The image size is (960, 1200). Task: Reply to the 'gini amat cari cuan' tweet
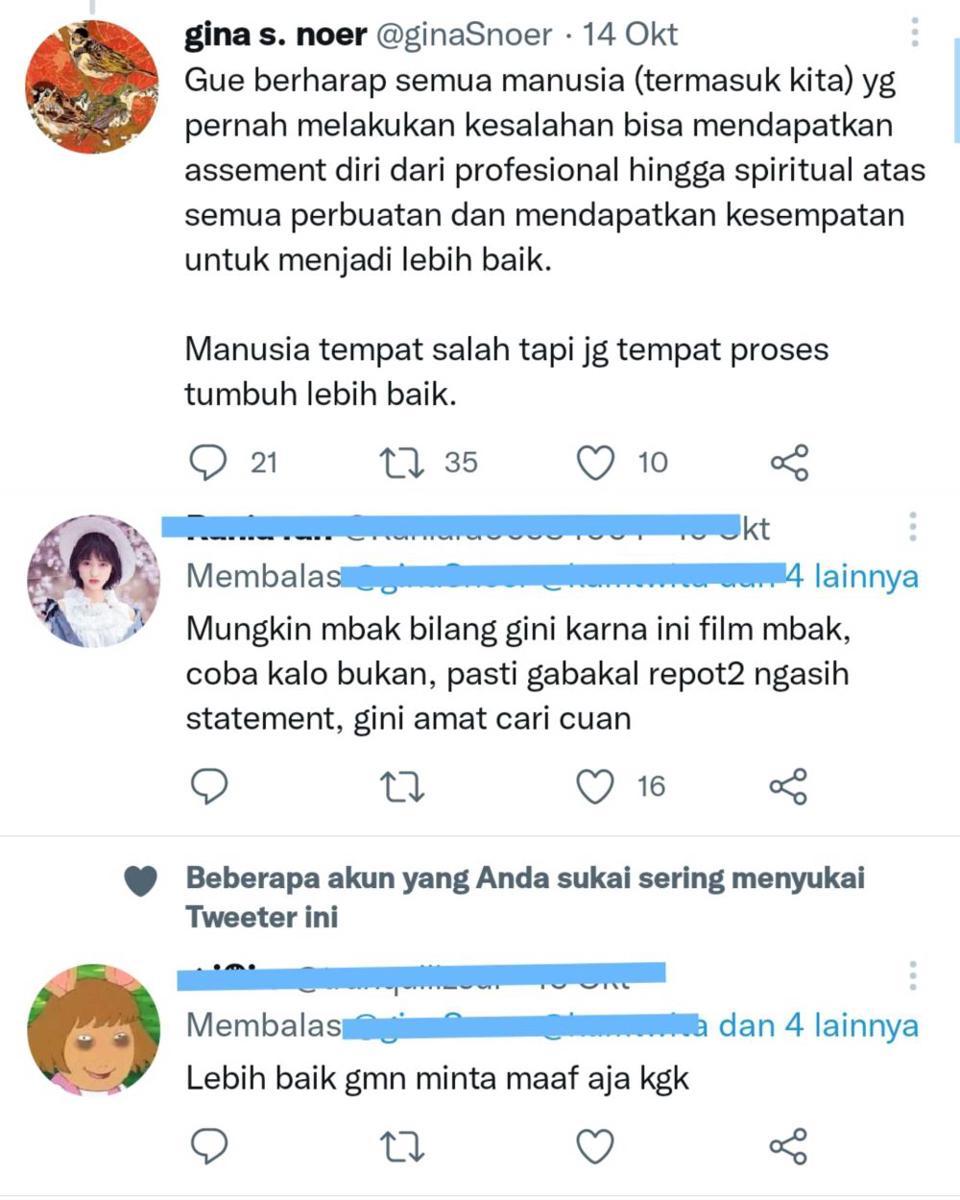tap(209, 788)
